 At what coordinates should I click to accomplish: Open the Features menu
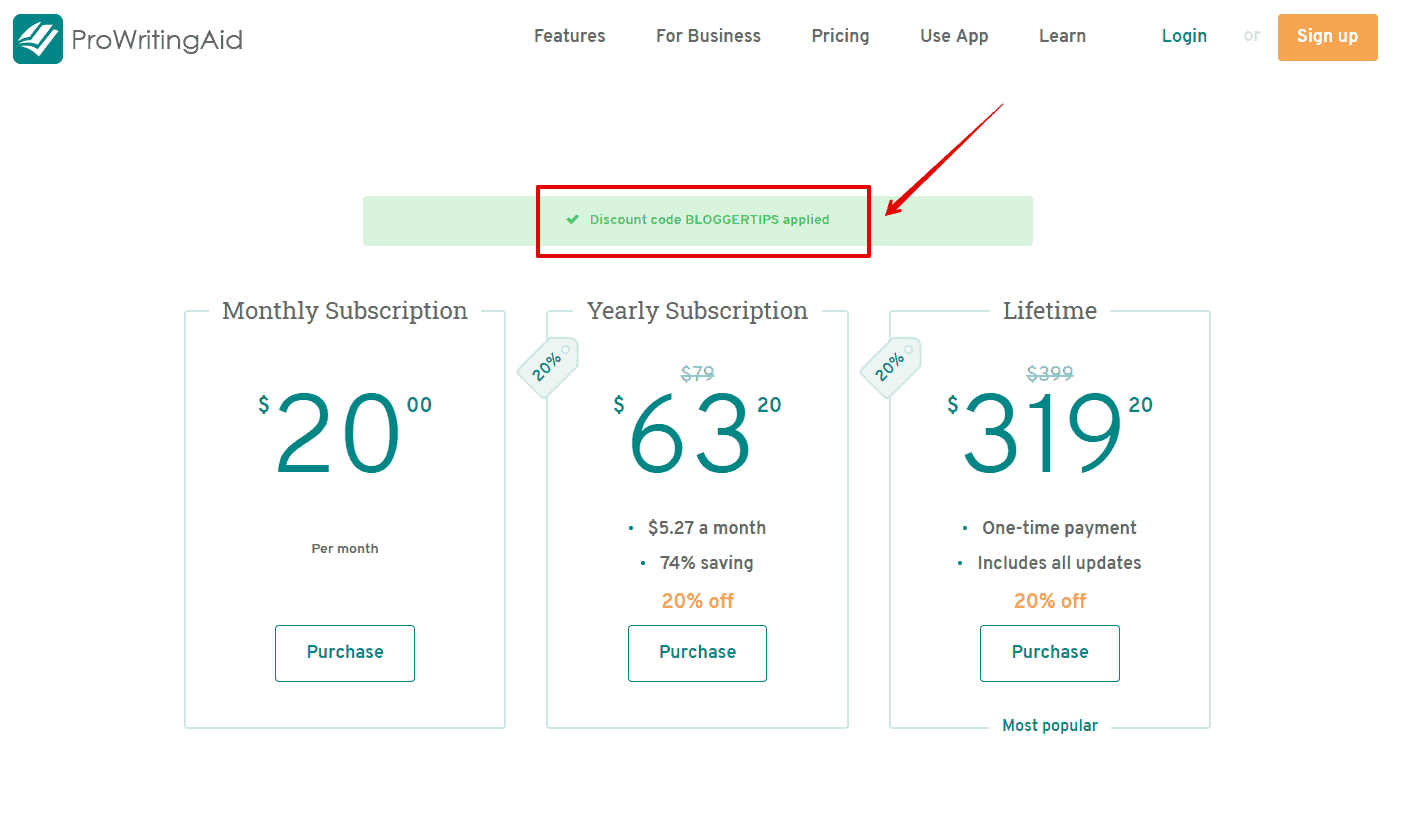tap(569, 36)
